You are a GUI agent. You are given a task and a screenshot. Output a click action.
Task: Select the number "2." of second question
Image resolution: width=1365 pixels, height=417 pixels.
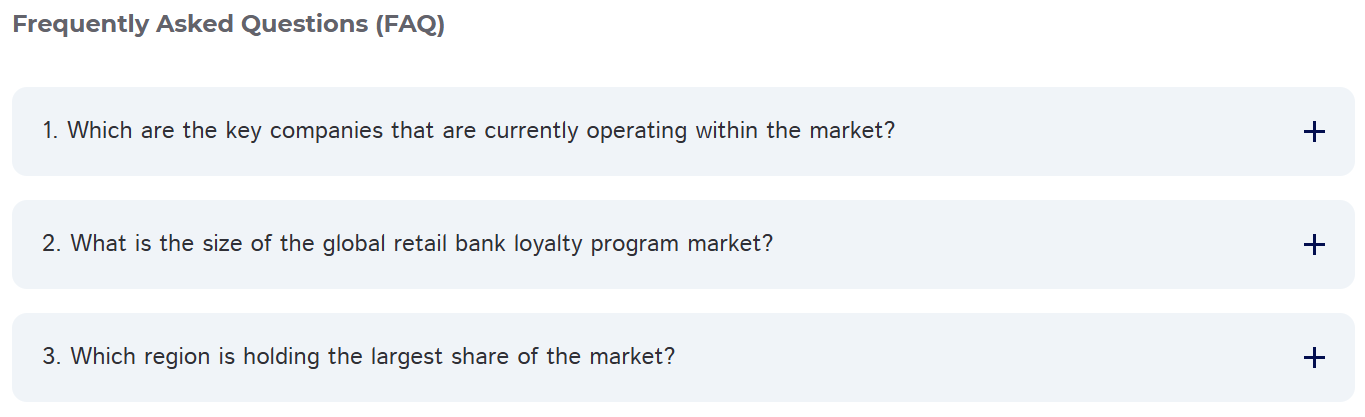[53, 243]
